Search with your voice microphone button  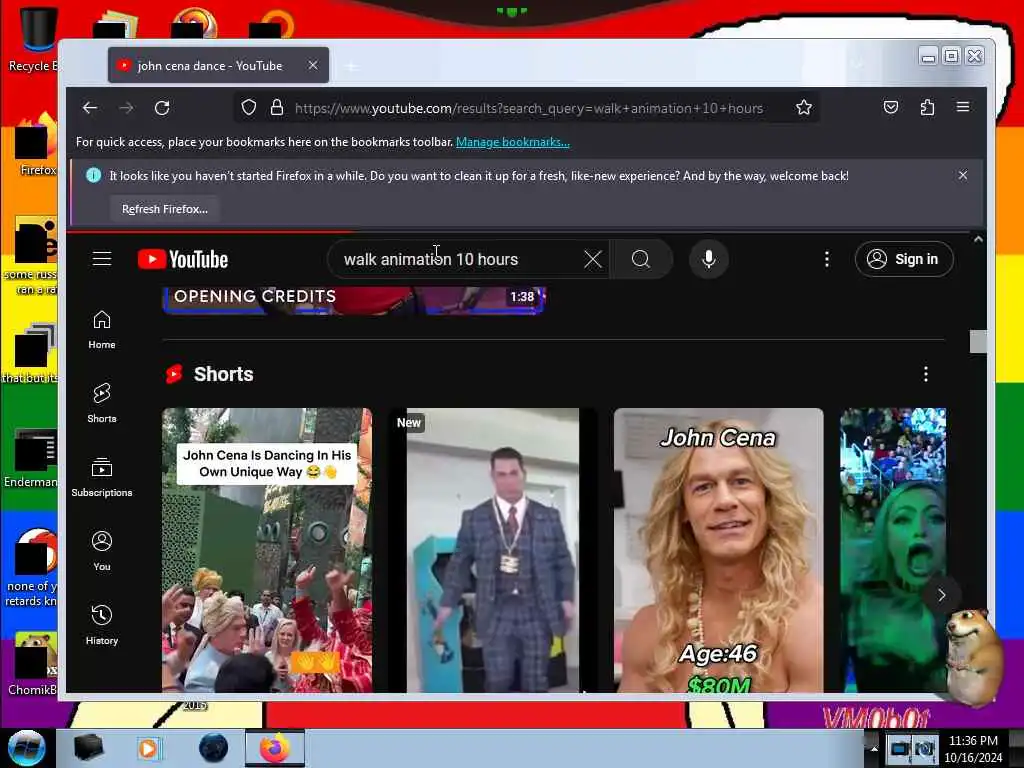pyautogui.click(x=709, y=259)
